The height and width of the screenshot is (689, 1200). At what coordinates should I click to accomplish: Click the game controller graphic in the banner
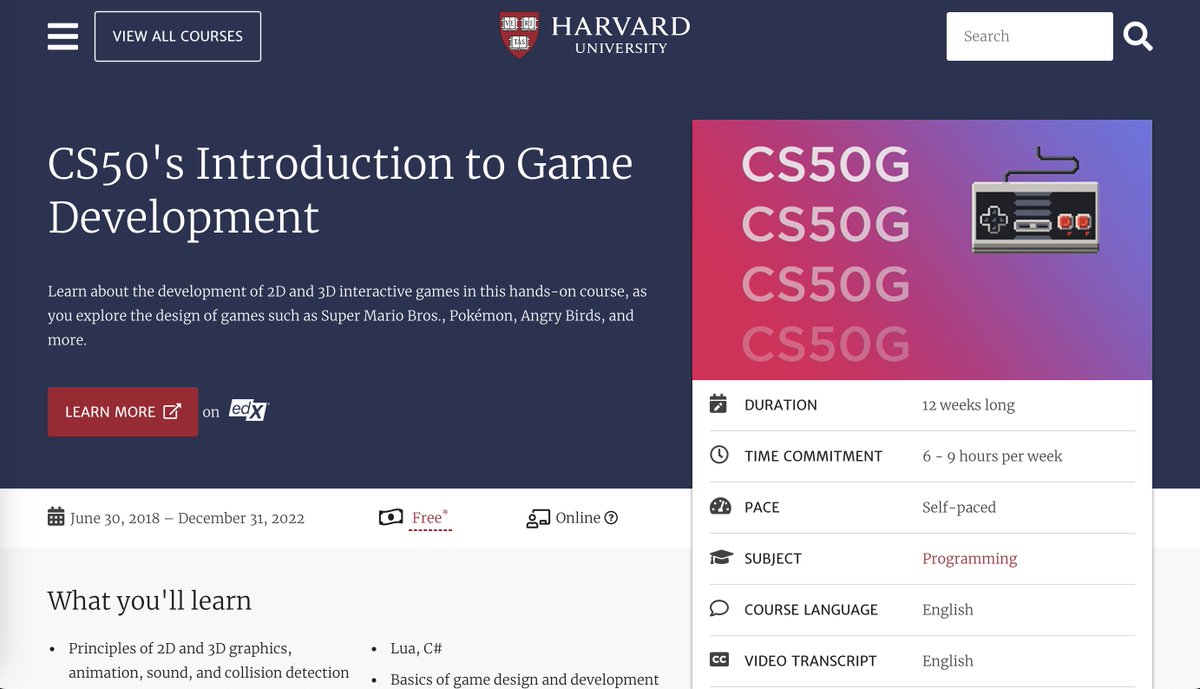pyautogui.click(x=1035, y=202)
